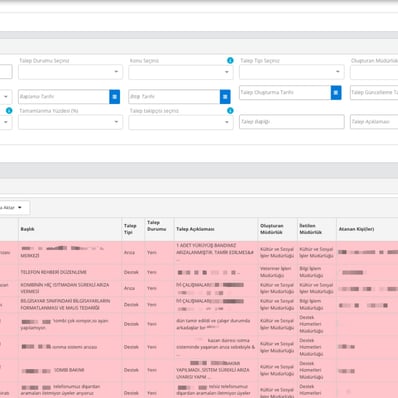
Task: Click Yeni status in TELEFON REHBERİ row
Action: 152,272
